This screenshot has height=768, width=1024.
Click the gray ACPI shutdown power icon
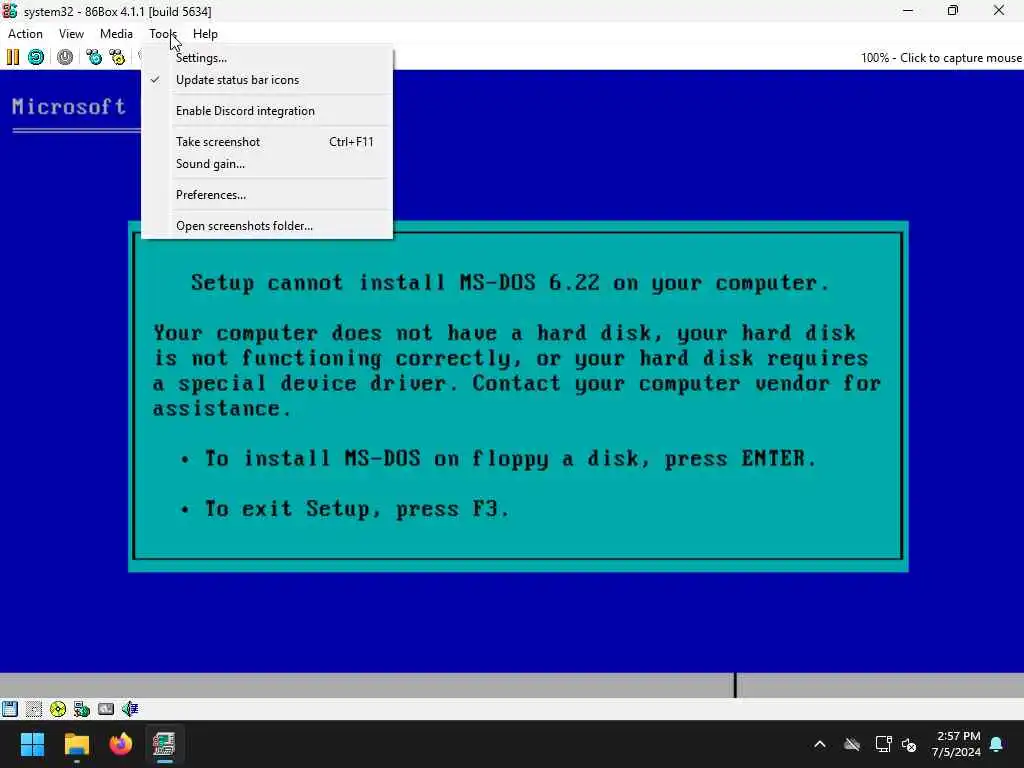(x=65, y=57)
